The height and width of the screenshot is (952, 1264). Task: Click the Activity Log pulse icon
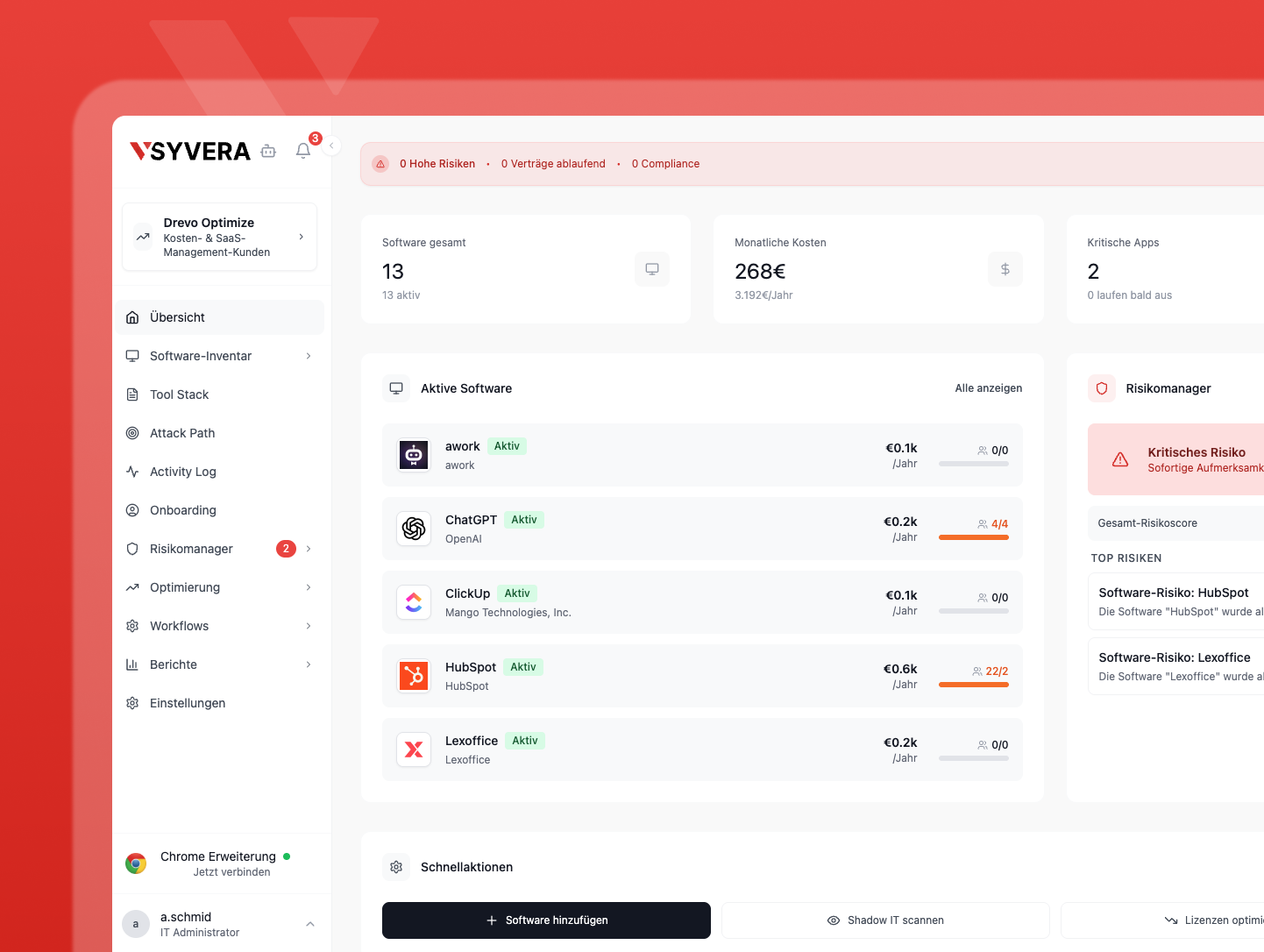tap(132, 472)
